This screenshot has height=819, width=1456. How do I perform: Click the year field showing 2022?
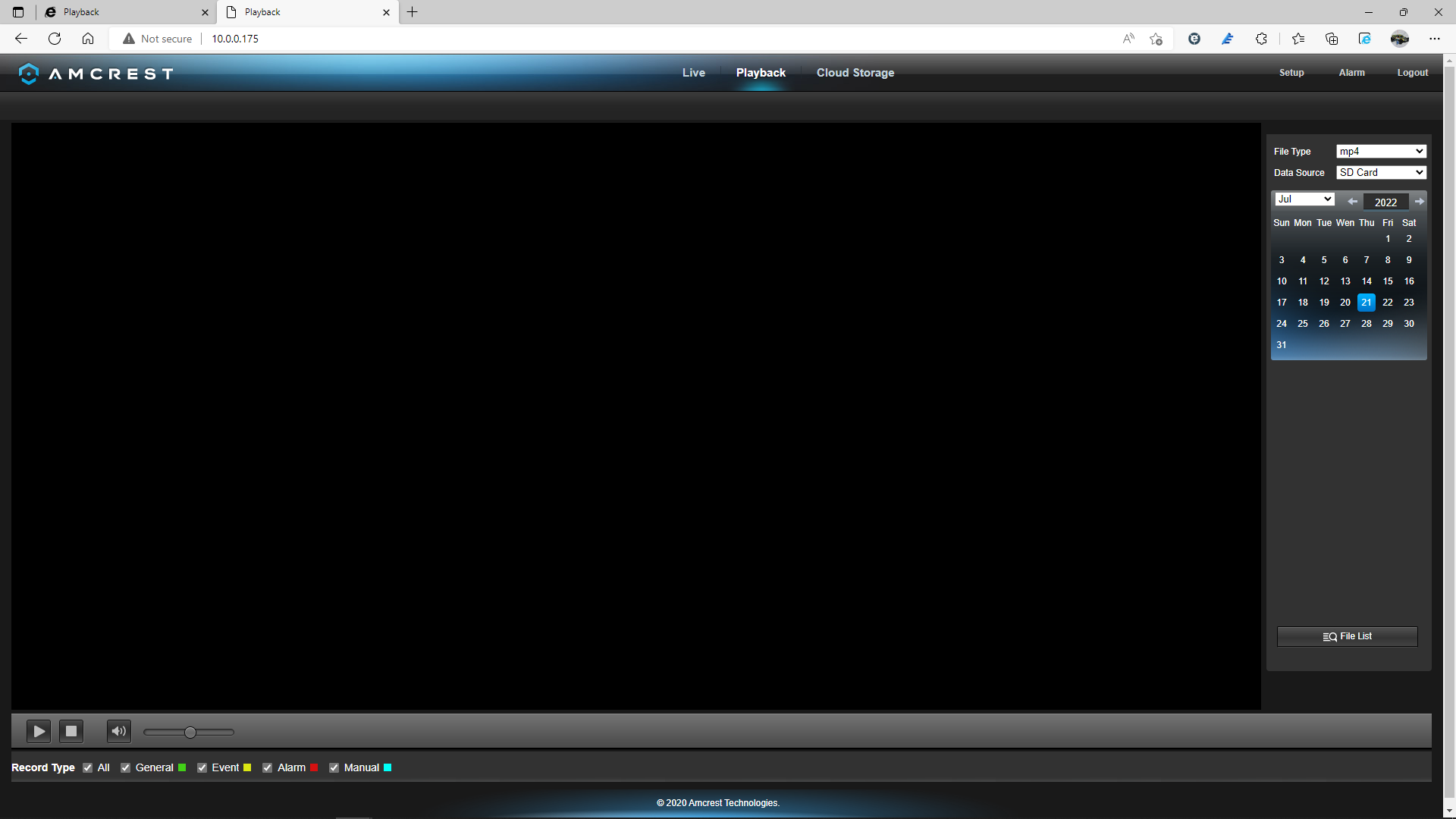point(1385,202)
